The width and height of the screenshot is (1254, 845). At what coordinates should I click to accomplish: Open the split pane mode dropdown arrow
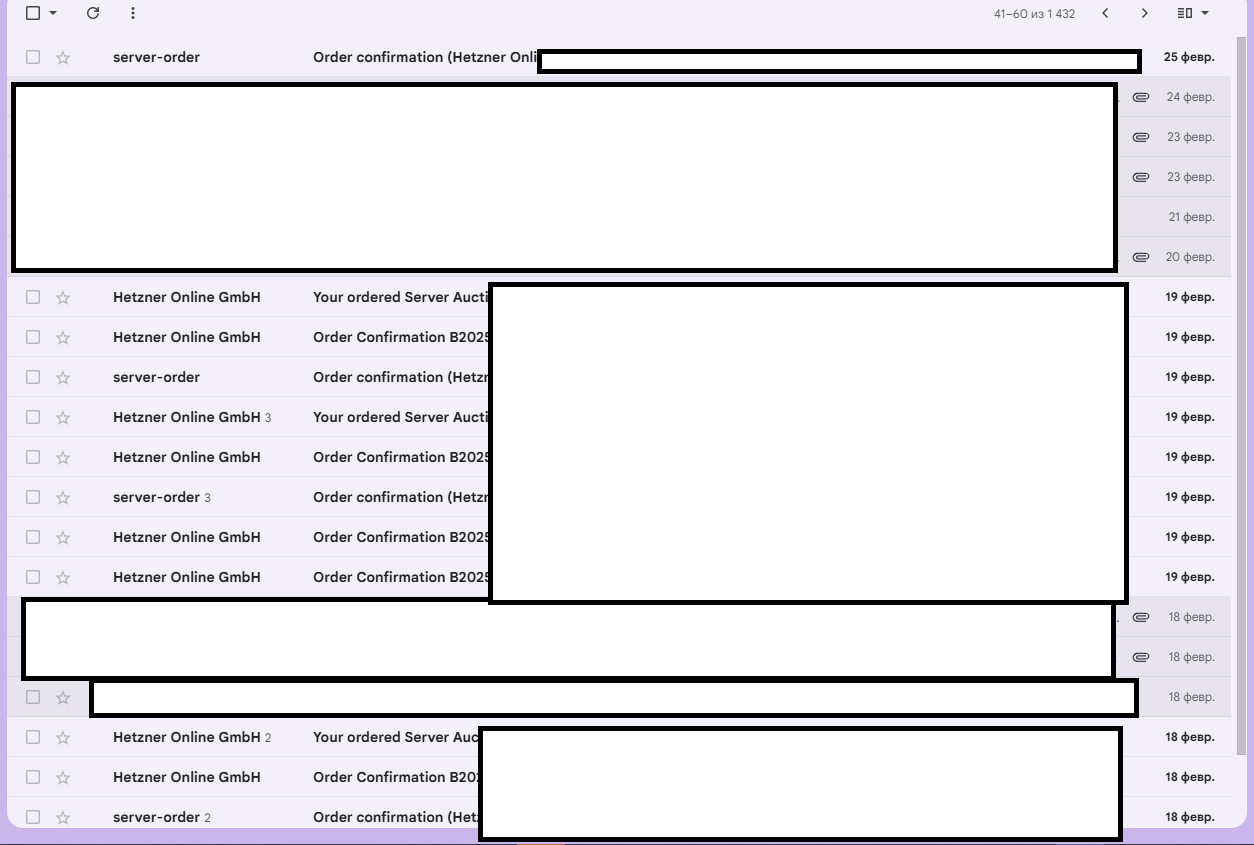pyautogui.click(x=1205, y=13)
